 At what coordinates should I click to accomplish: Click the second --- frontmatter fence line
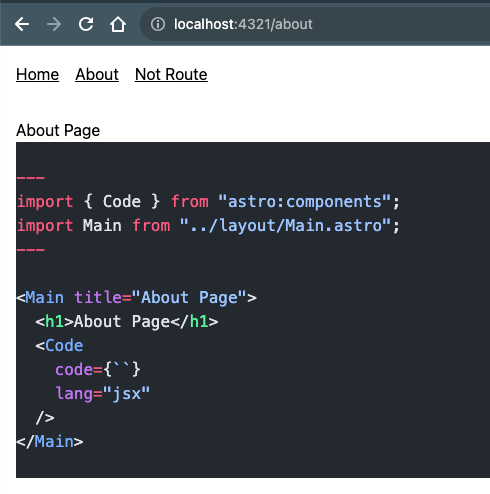point(31,250)
